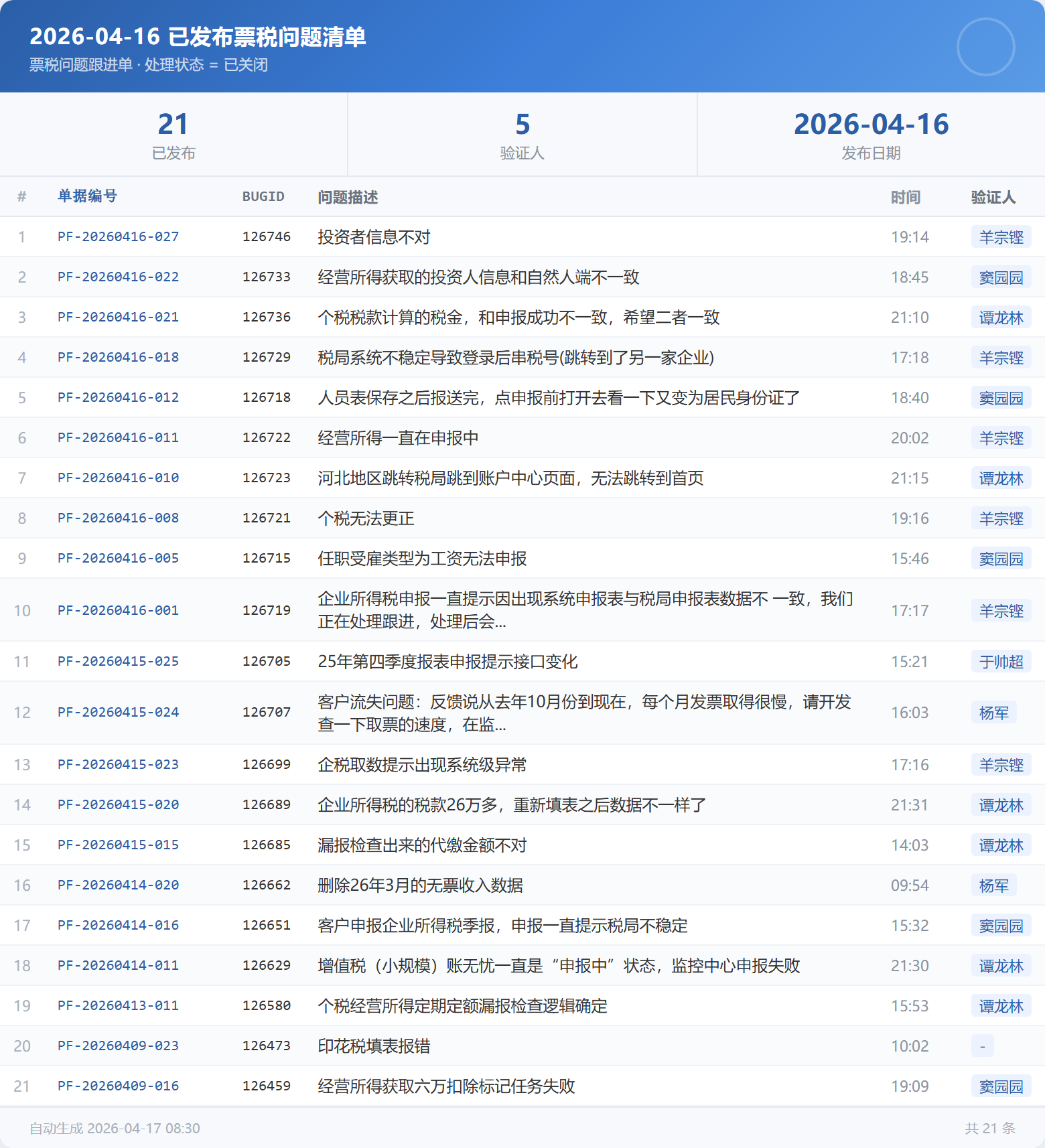Click footer count 共 21 条
This screenshot has width=1045, height=1148.
tap(990, 1128)
